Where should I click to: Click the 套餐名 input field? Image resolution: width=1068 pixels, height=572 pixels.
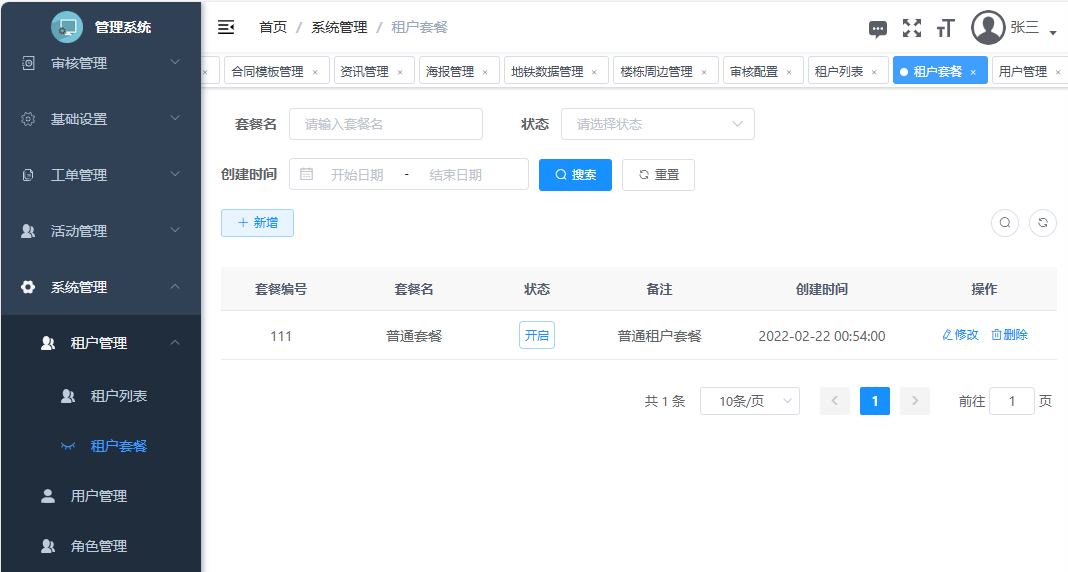(386, 124)
